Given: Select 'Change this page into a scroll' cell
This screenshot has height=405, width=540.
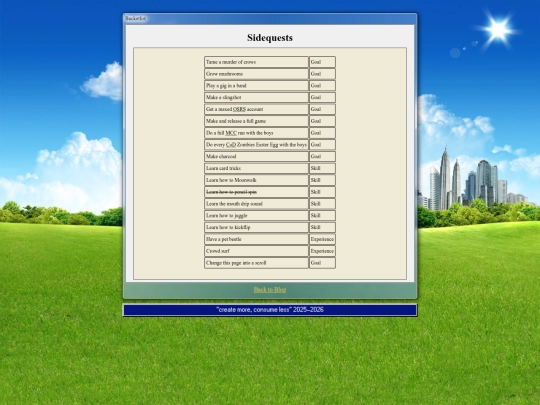Looking at the screenshot, I should (x=256, y=262).
